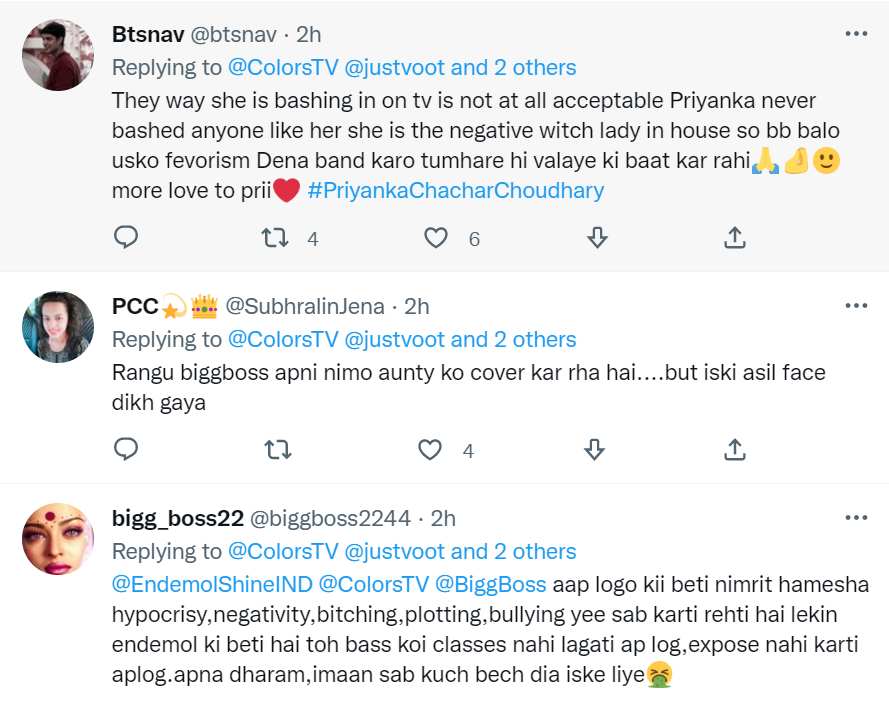Like the PCC tweet
The width and height of the screenshot is (889, 702).
pyautogui.click(x=430, y=450)
